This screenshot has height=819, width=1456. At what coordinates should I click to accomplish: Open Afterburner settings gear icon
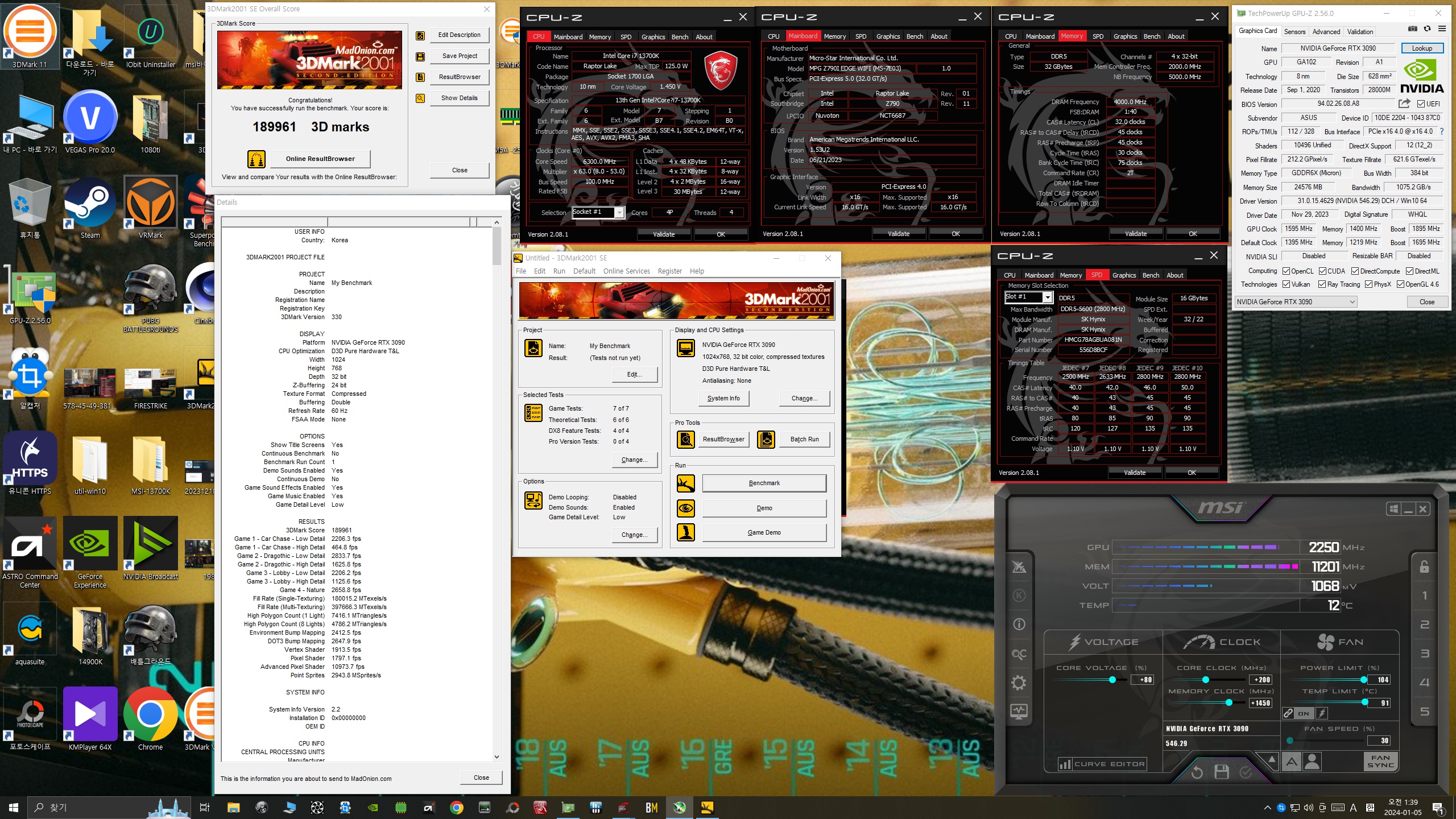tap(1019, 682)
